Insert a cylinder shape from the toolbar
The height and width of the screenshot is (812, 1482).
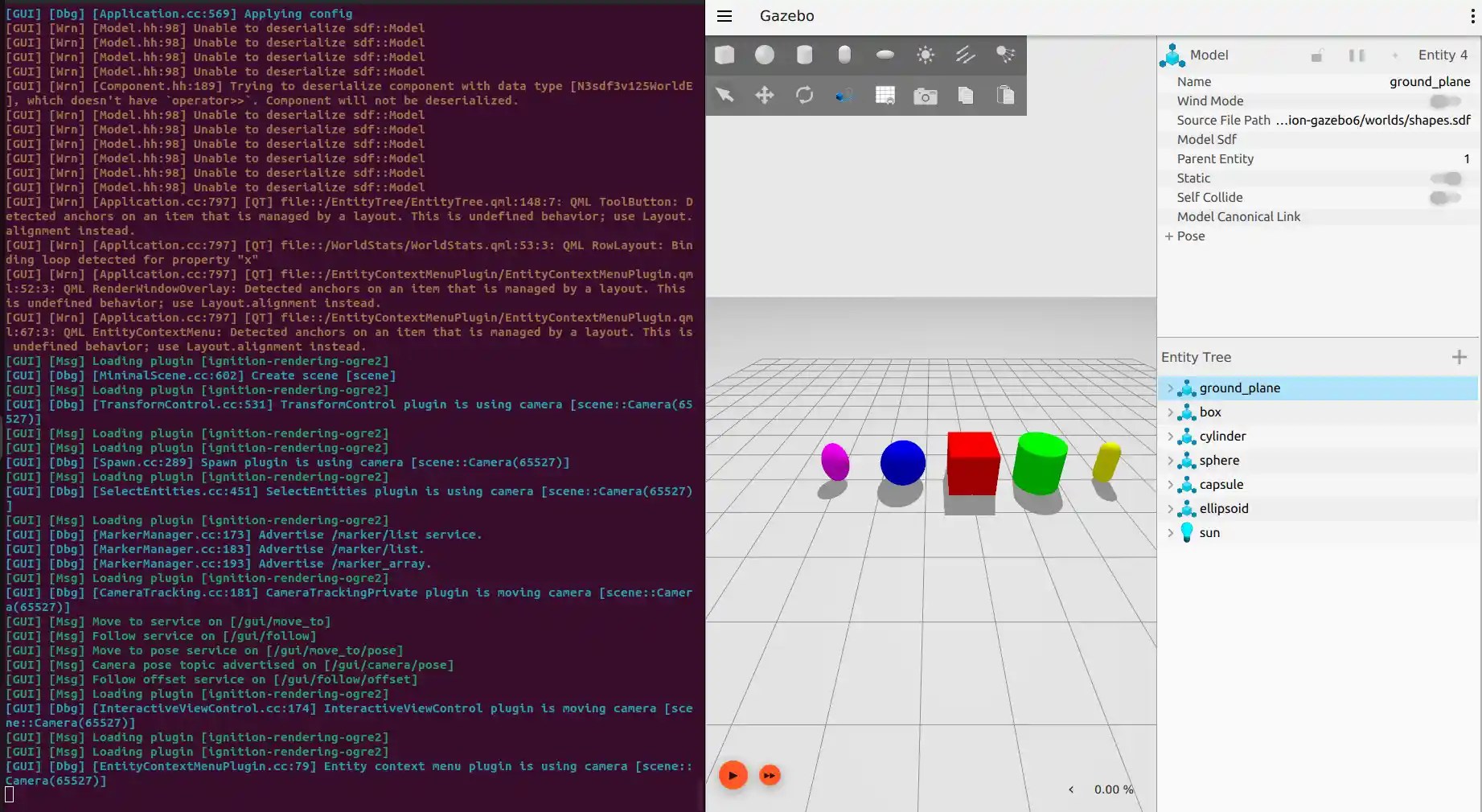804,55
